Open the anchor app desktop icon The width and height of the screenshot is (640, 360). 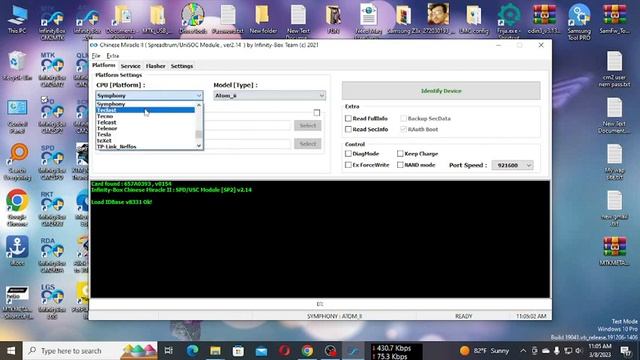pos(17,251)
